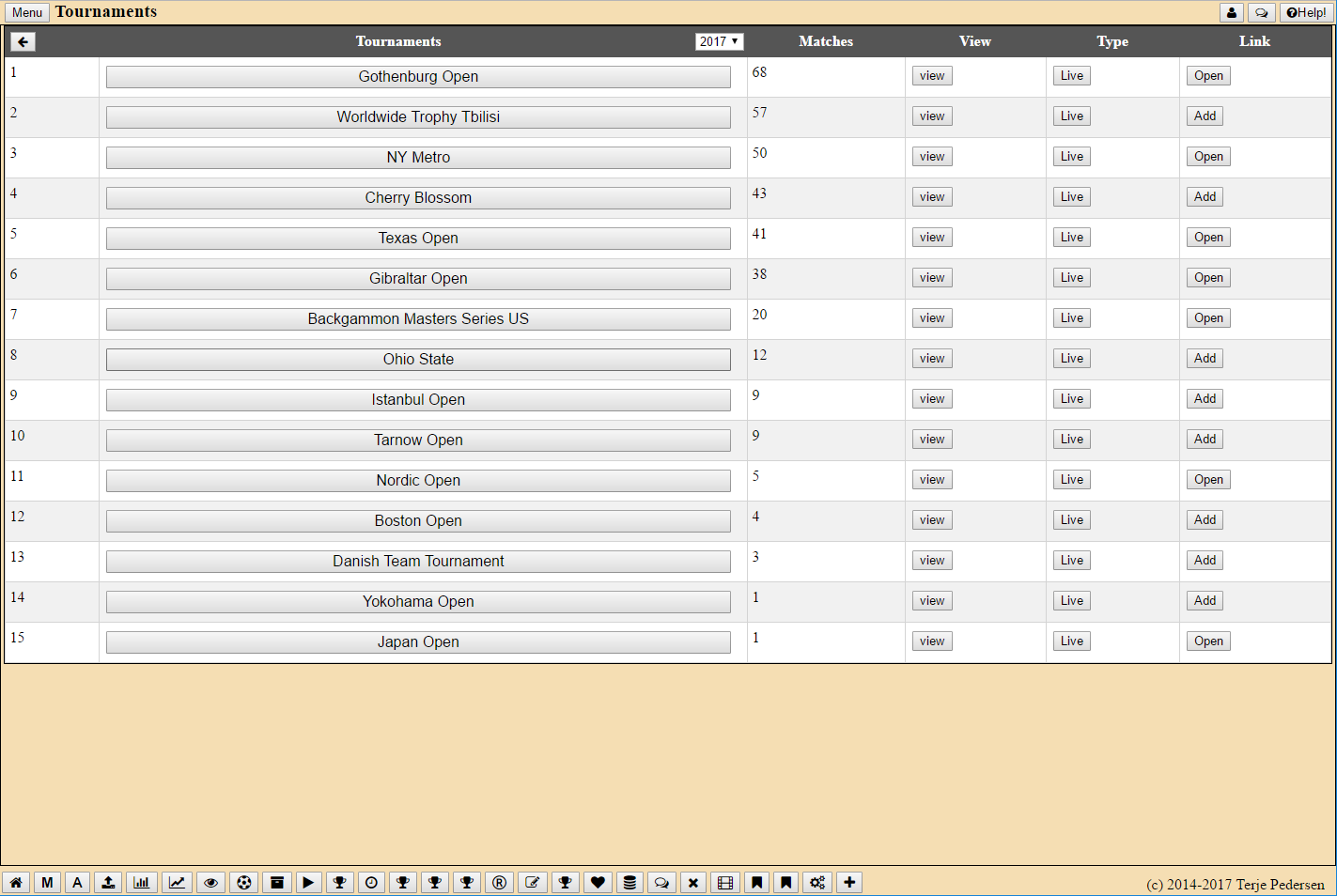The width and height of the screenshot is (1337, 896).
Task: Select Texas Open tournament button
Action: click(418, 239)
